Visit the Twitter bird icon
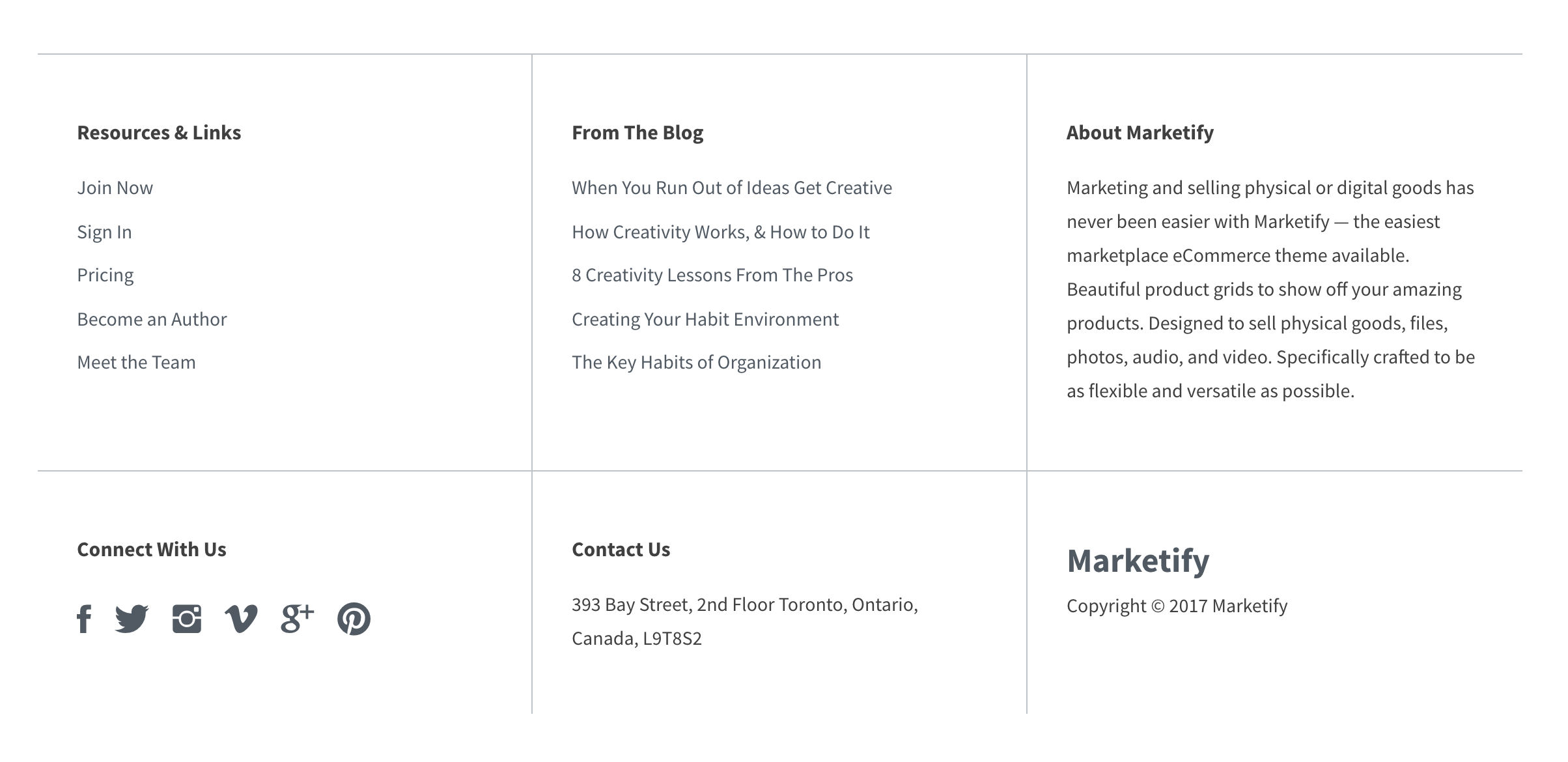1568x762 pixels. click(x=132, y=619)
